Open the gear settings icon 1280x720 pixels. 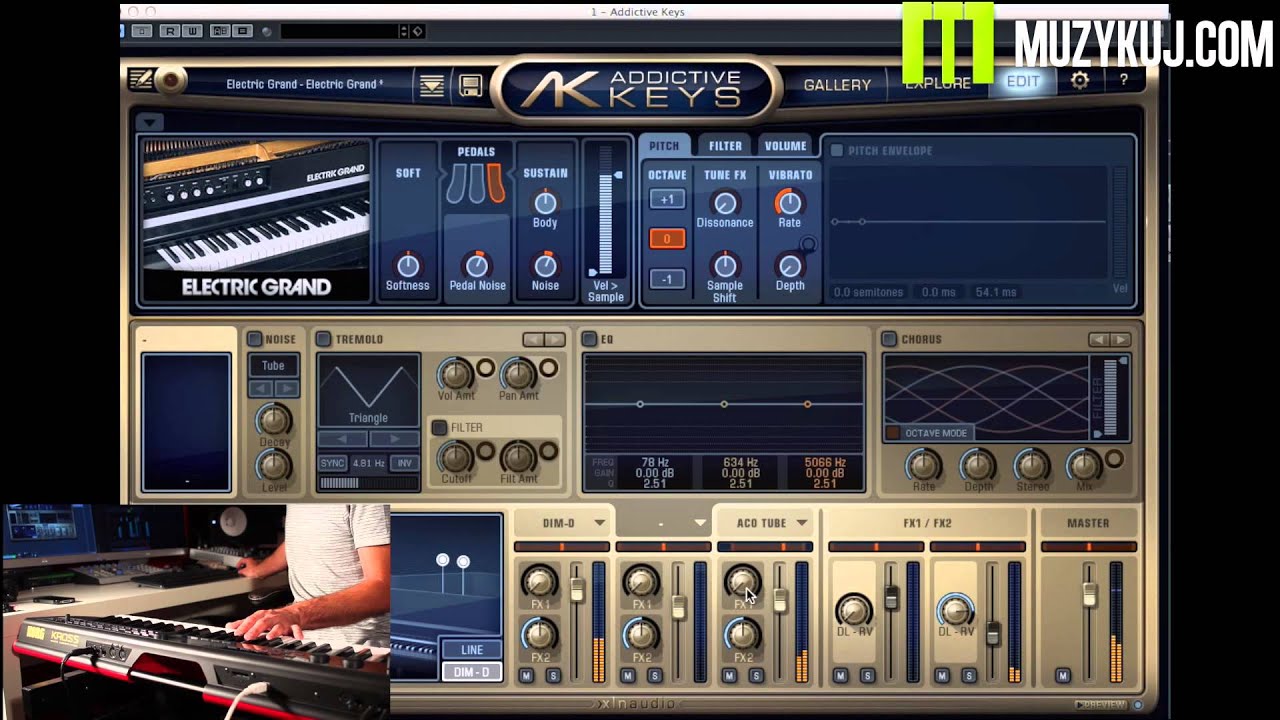1080,81
